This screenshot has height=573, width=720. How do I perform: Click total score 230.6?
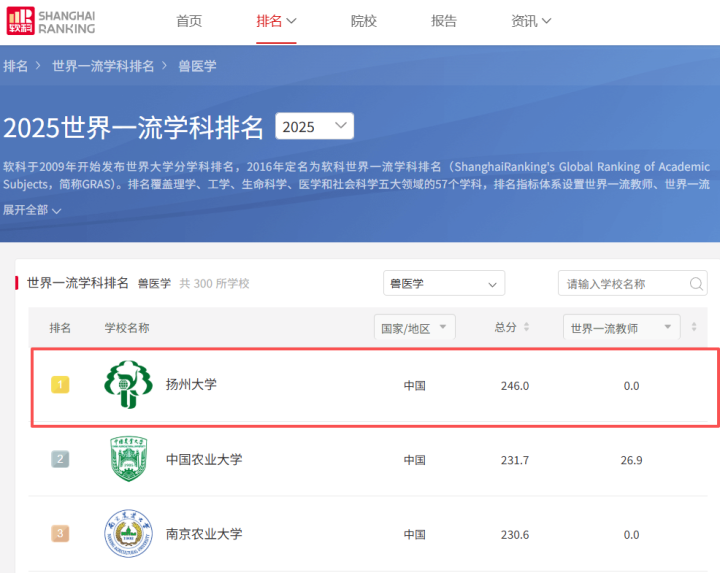pos(515,535)
